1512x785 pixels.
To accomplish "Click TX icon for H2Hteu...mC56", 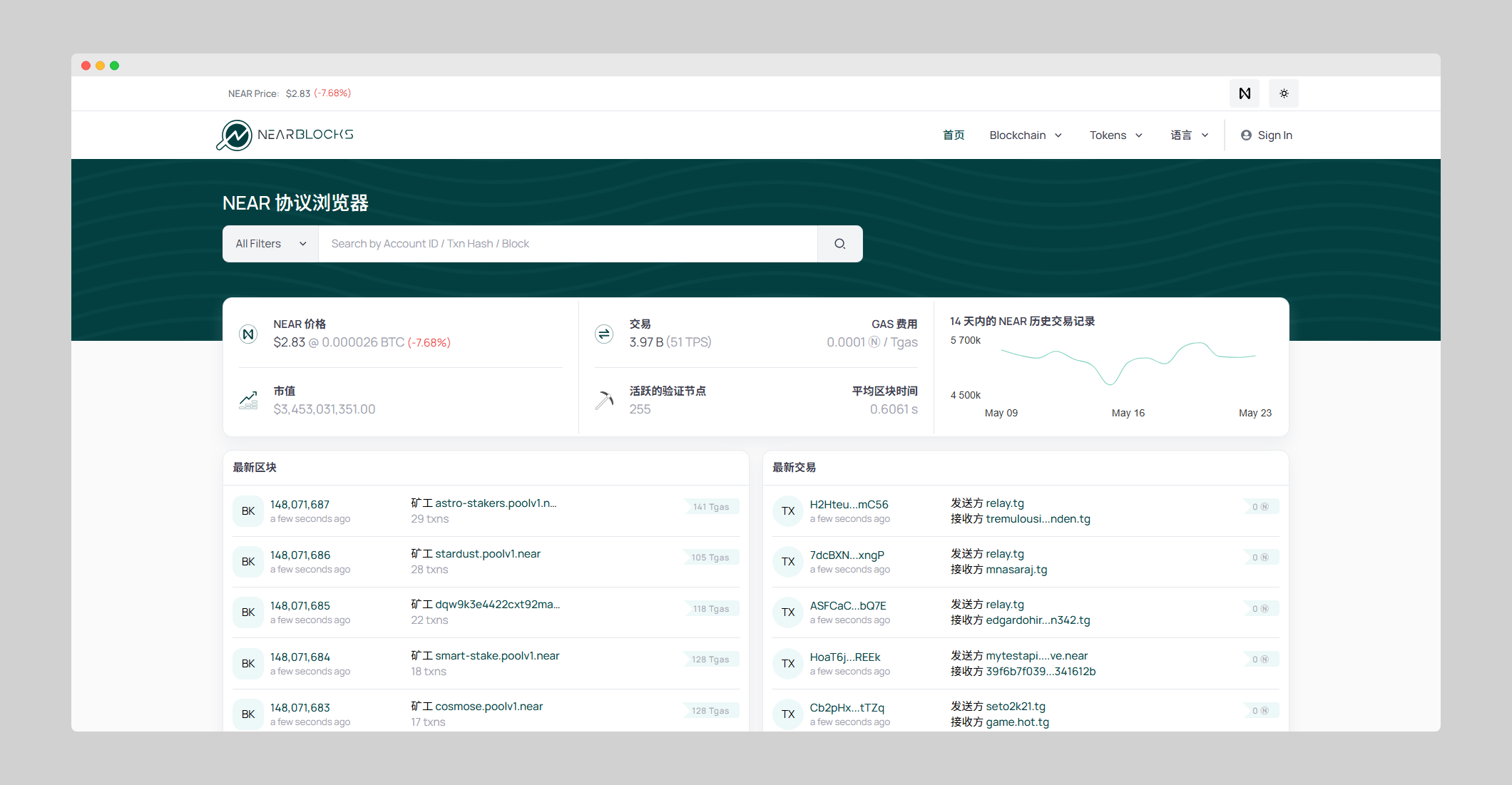I will point(788,511).
